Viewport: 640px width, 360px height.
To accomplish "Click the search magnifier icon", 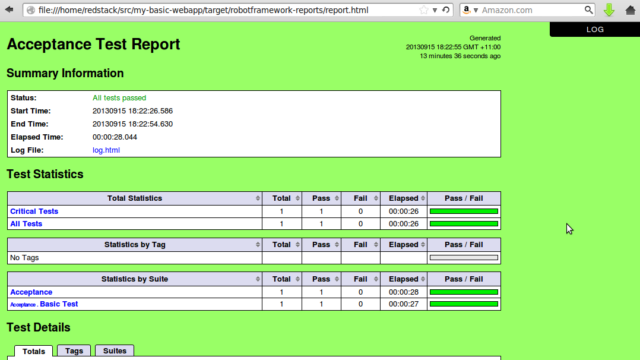I will [x=588, y=10].
